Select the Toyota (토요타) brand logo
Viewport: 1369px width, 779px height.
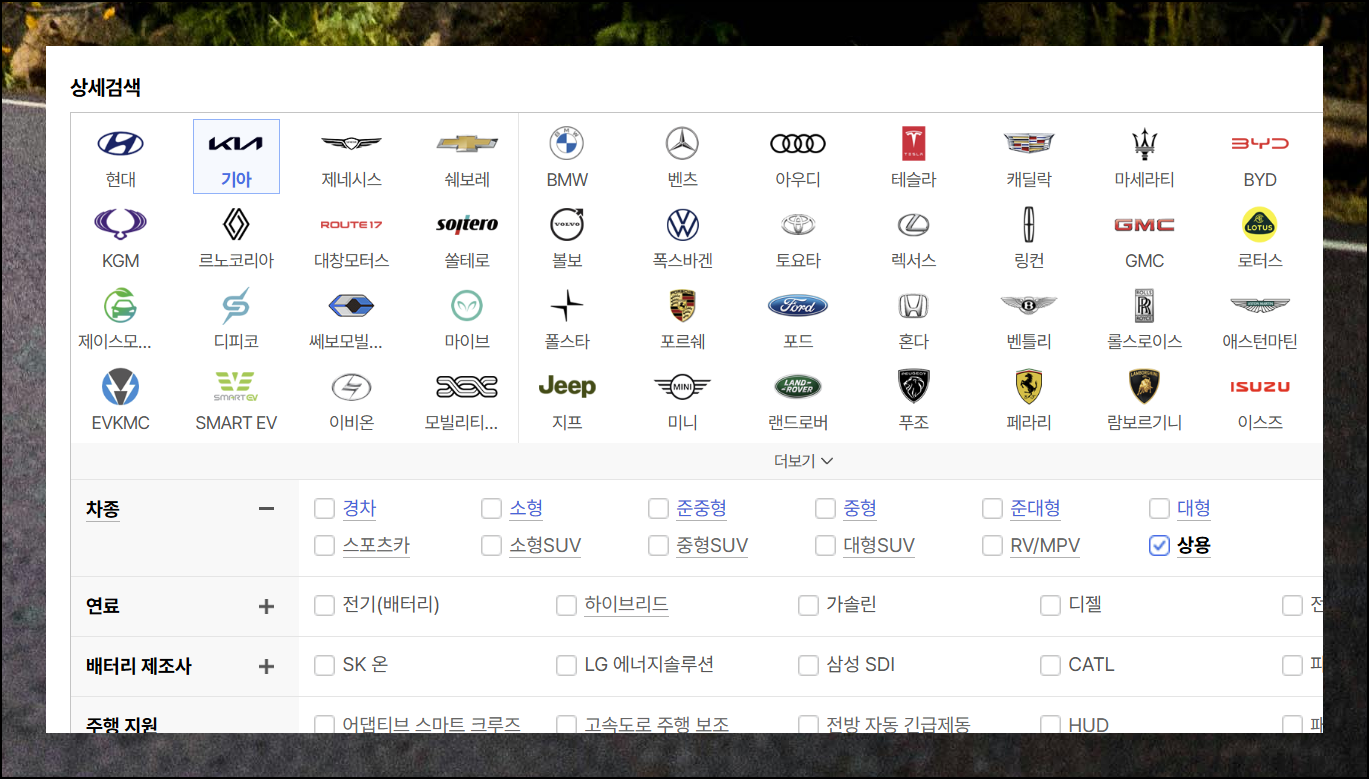point(798,224)
